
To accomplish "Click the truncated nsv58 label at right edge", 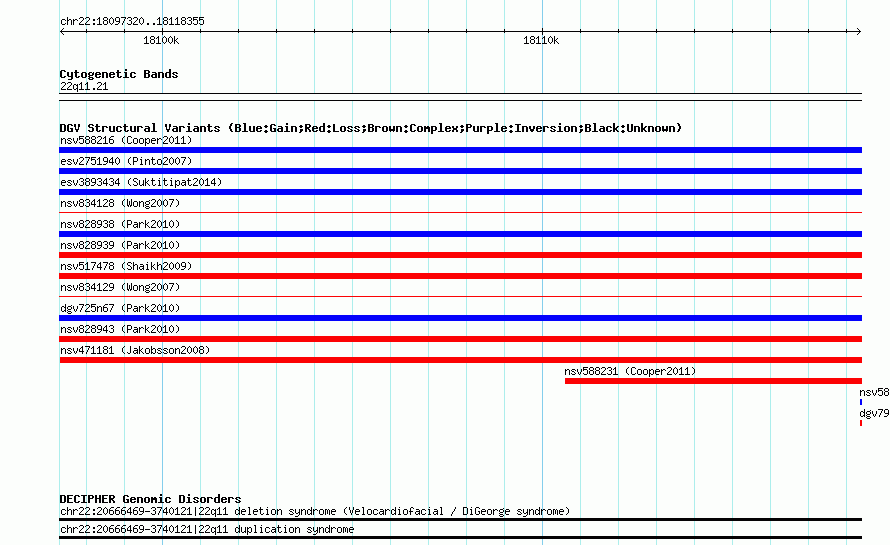I will point(874,392).
